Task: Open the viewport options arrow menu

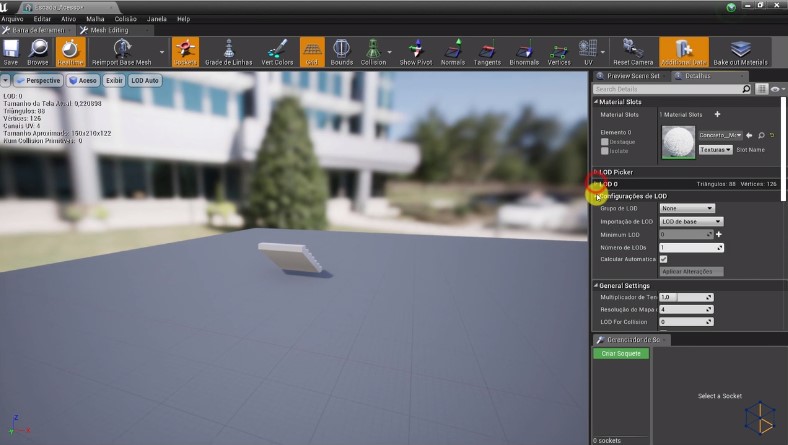Action: 5,80
